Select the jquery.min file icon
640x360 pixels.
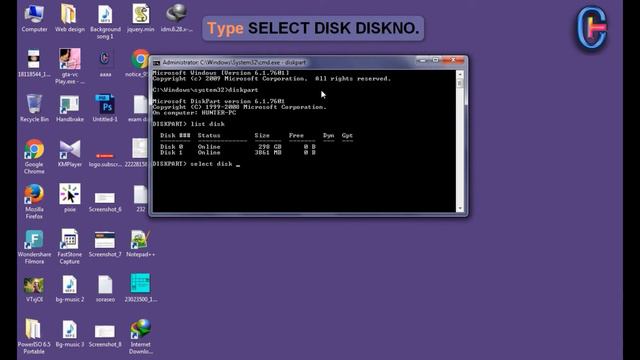140,18
